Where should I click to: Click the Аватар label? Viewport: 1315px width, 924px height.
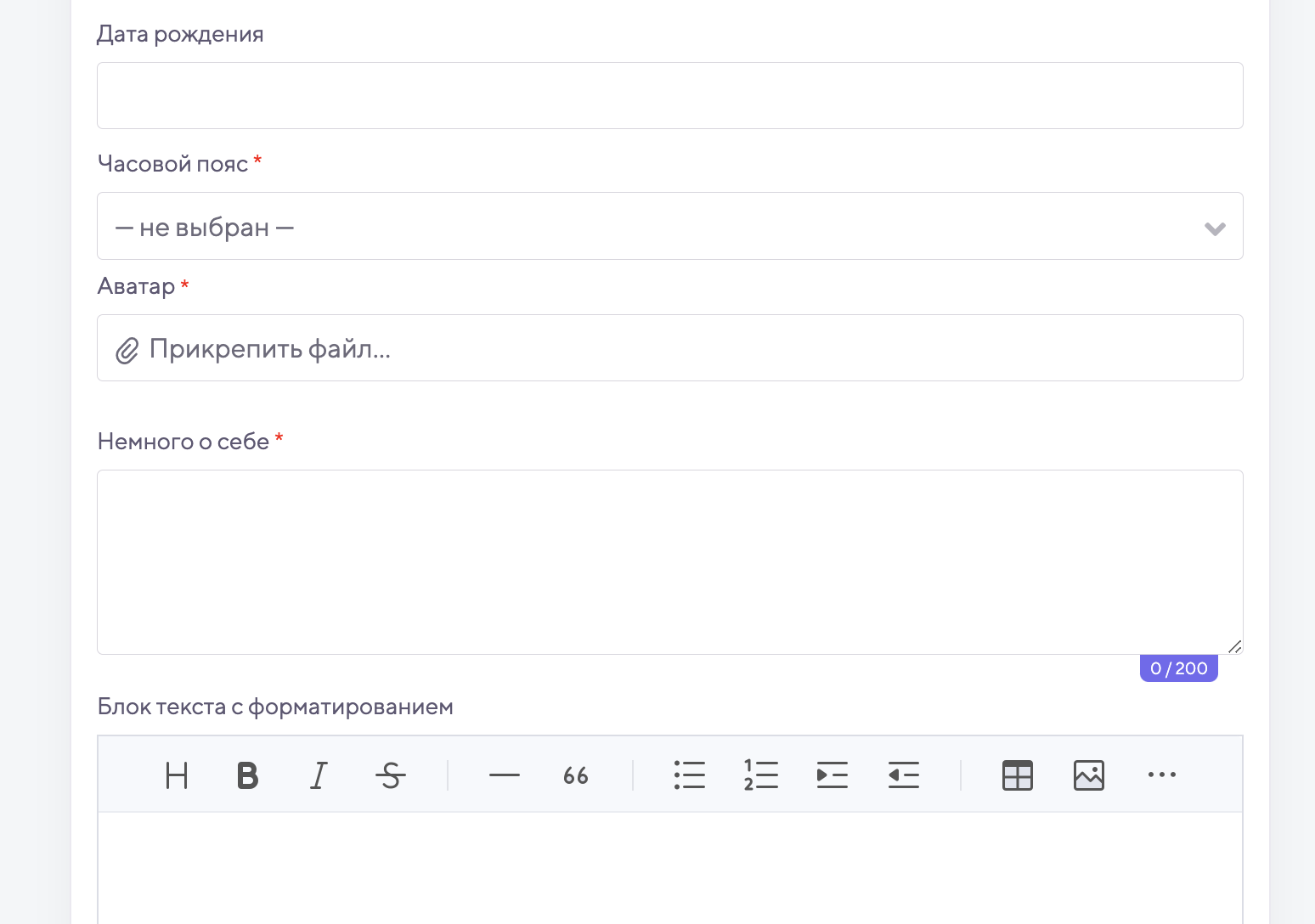136,286
